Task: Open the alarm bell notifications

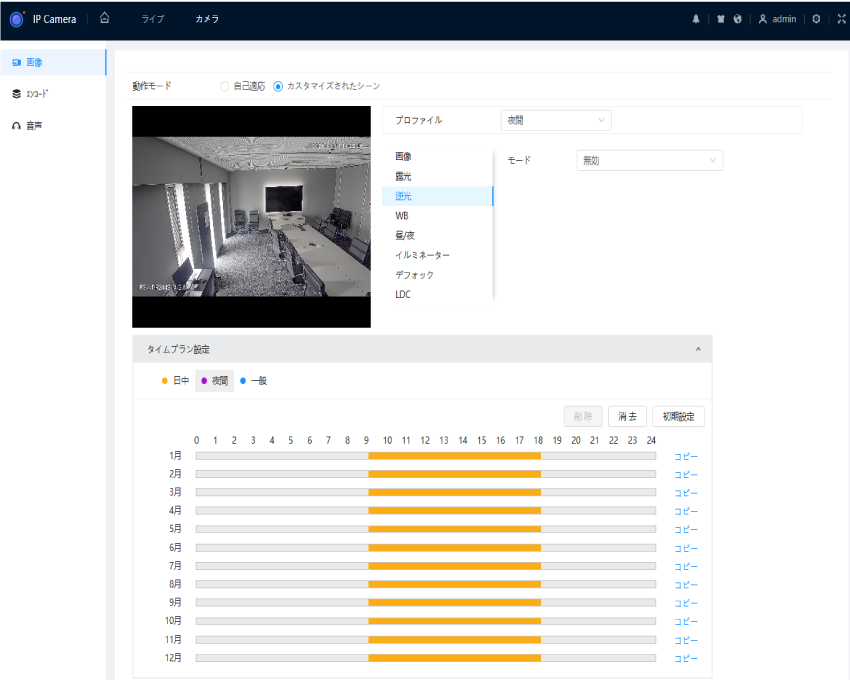Action: click(696, 19)
